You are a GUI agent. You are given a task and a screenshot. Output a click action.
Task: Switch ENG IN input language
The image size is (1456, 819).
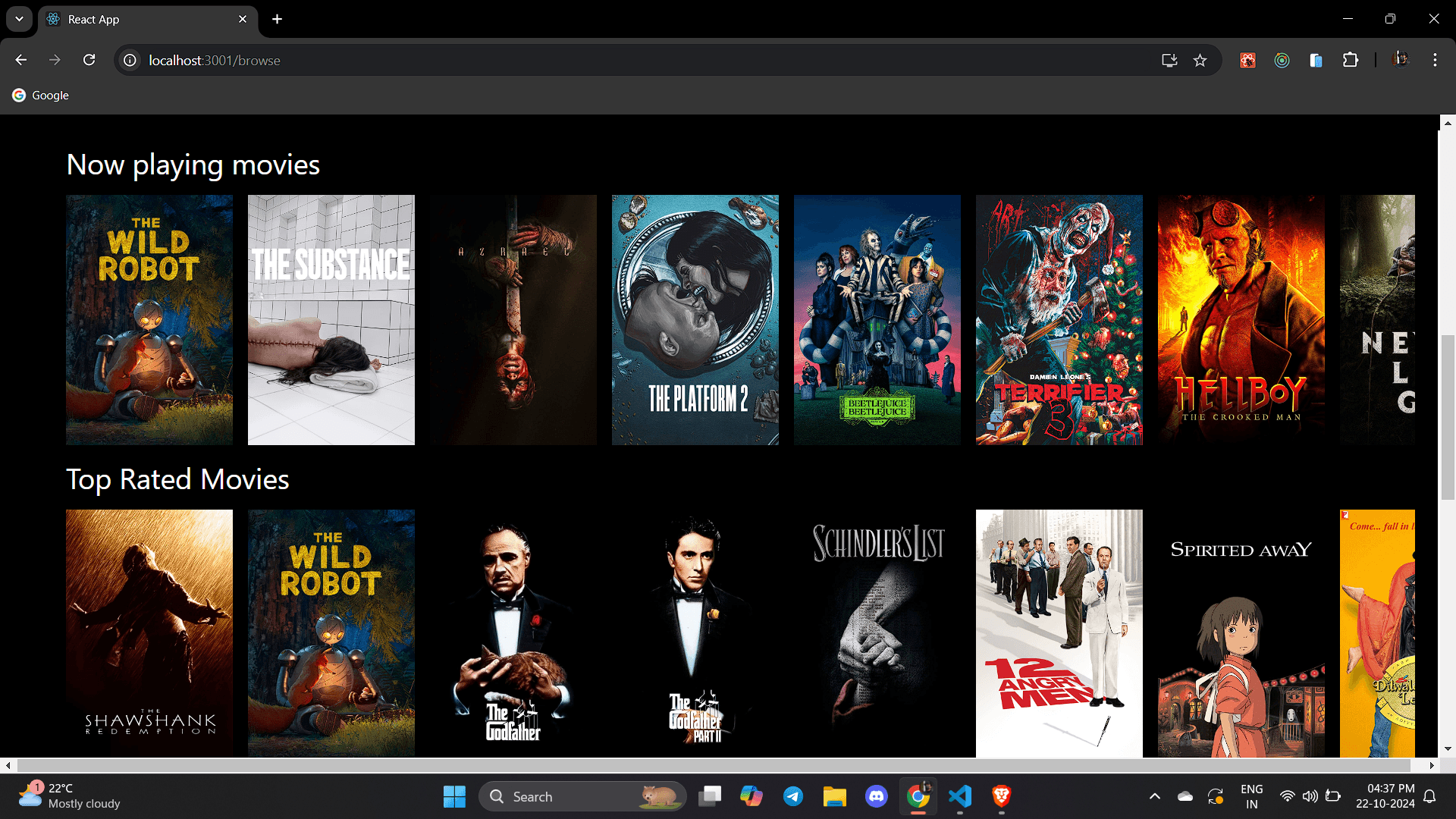click(1251, 796)
